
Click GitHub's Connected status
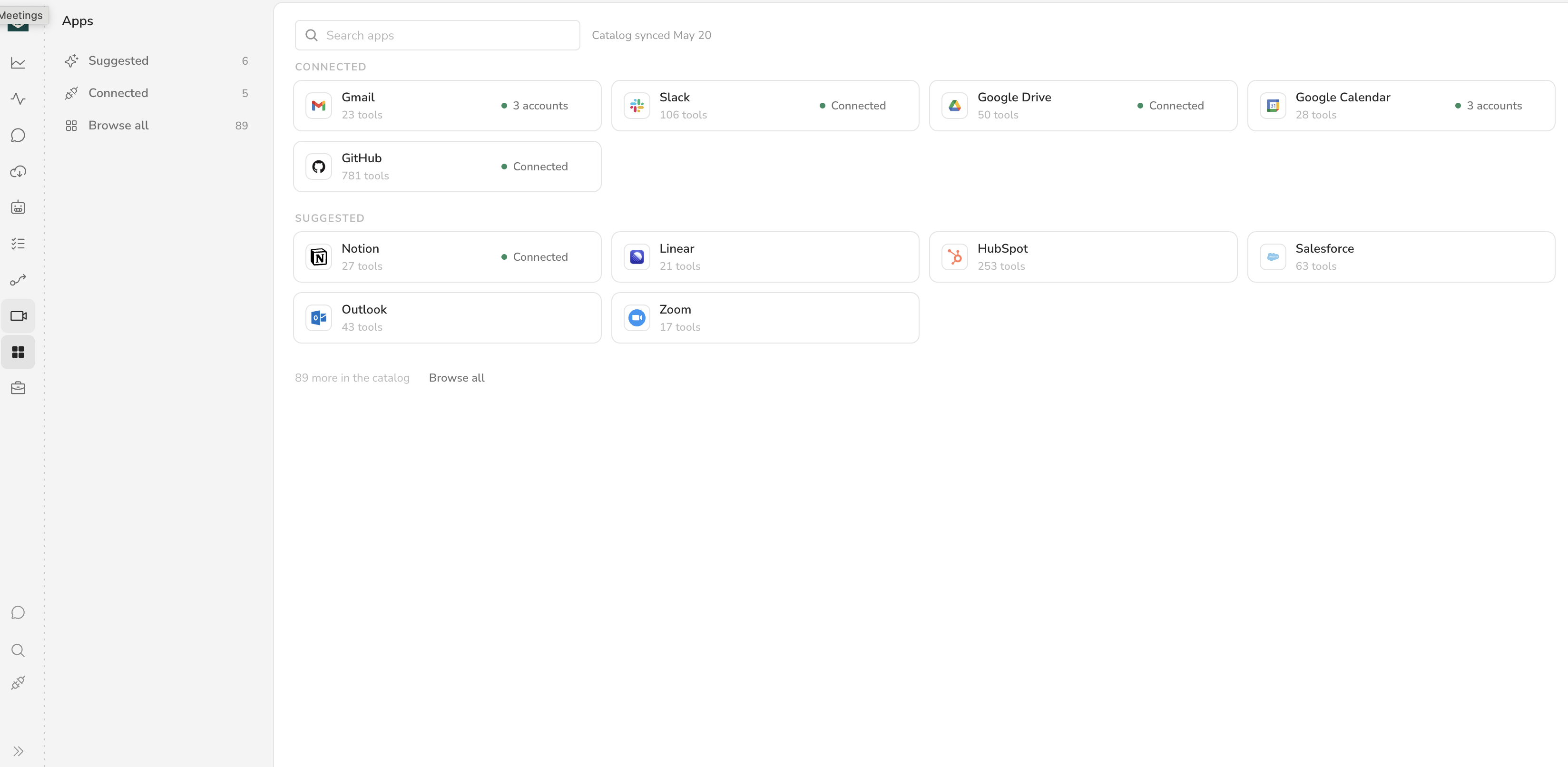tap(534, 167)
